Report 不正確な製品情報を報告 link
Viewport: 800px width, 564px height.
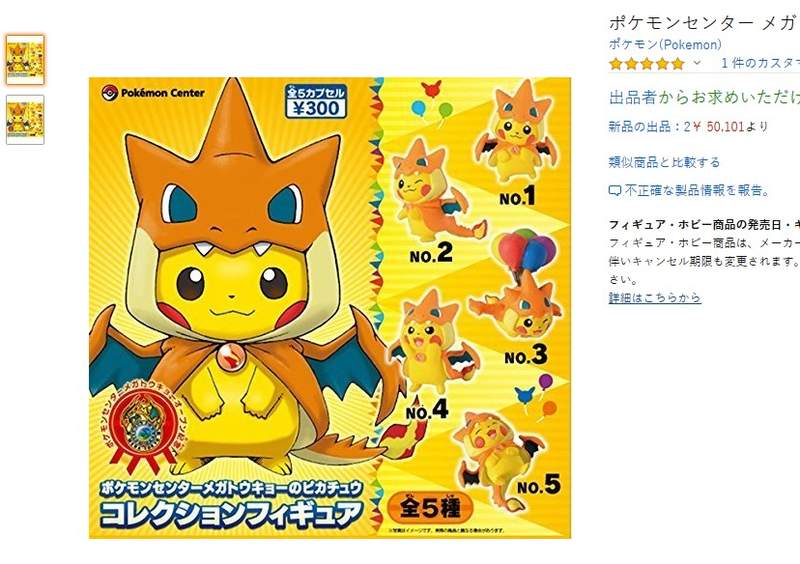point(696,191)
